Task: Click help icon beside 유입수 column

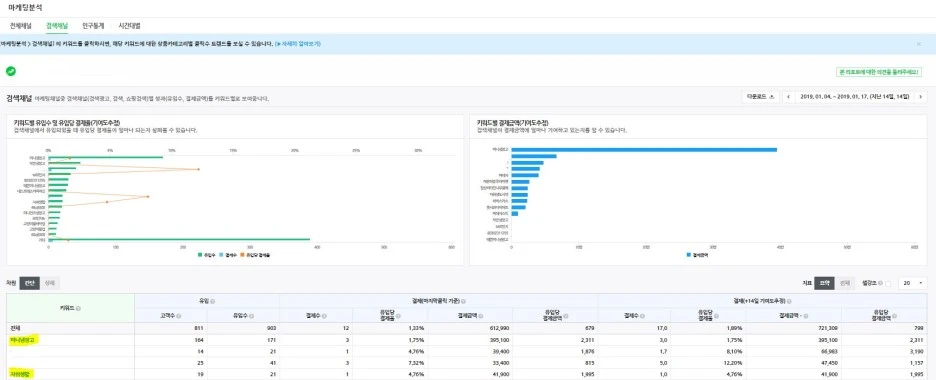Action: [250, 316]
